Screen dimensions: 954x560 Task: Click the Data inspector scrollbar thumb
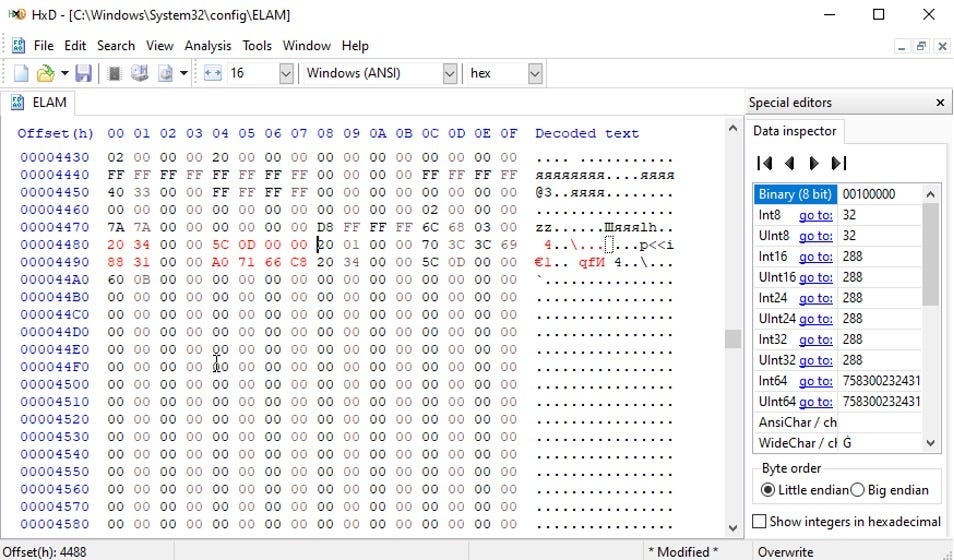(x=930, y=254)
